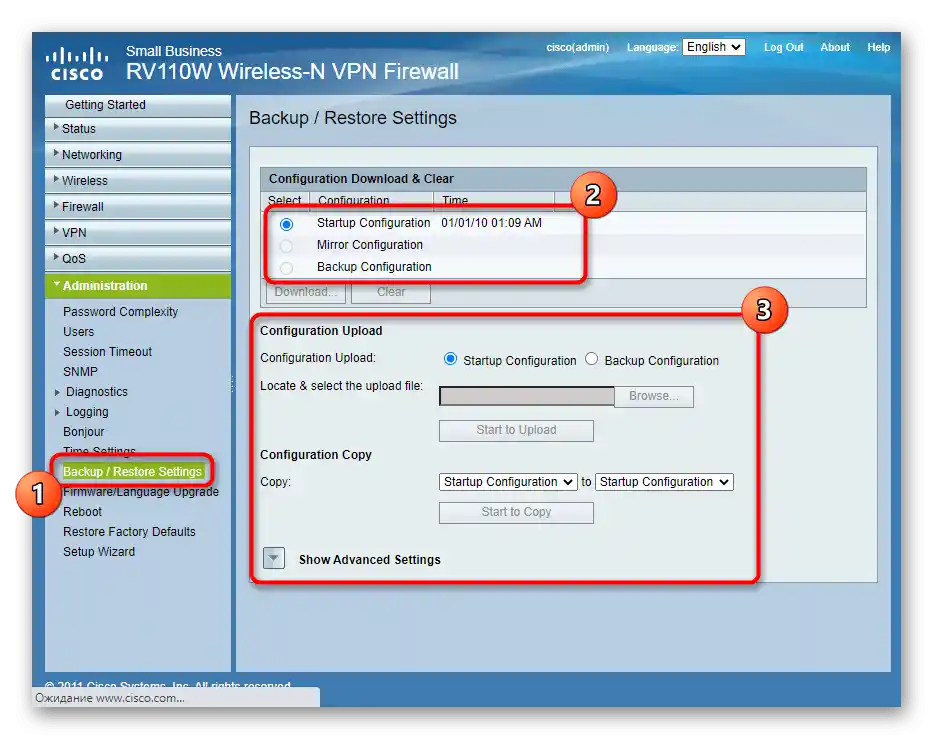Click the Help link
This screenshot has height=739, width=933.
(x=878, y=48)
